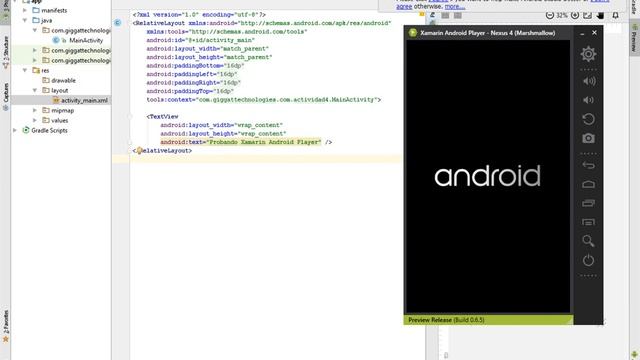The height and width of the screenshot is (360, 640).
Task: Lower volume in Xamarin Android Player
Action: (588, 100)
